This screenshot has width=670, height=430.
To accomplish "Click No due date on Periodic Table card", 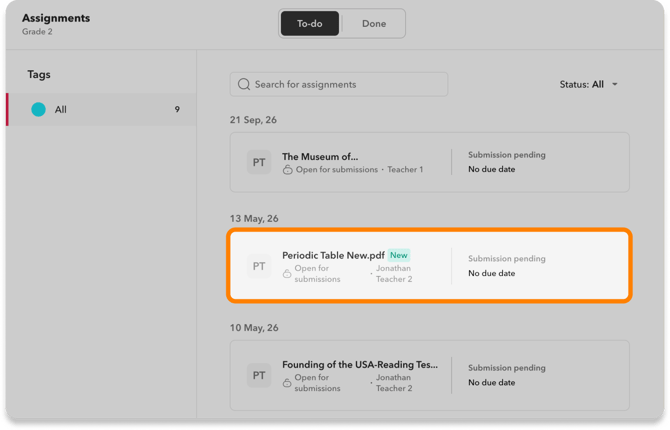I will 491,273.
